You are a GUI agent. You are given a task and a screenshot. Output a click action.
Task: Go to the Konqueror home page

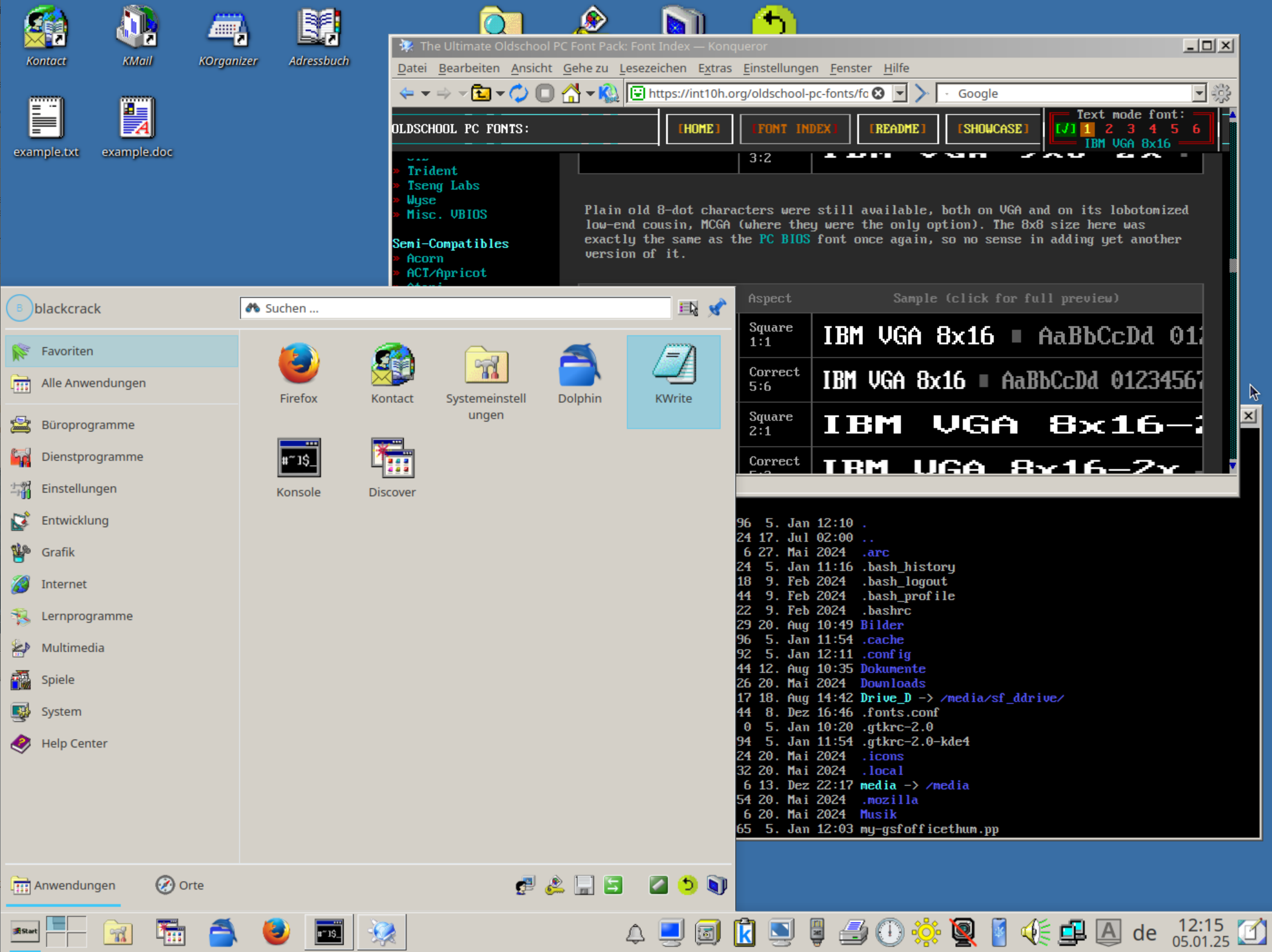tap(570, 93)
